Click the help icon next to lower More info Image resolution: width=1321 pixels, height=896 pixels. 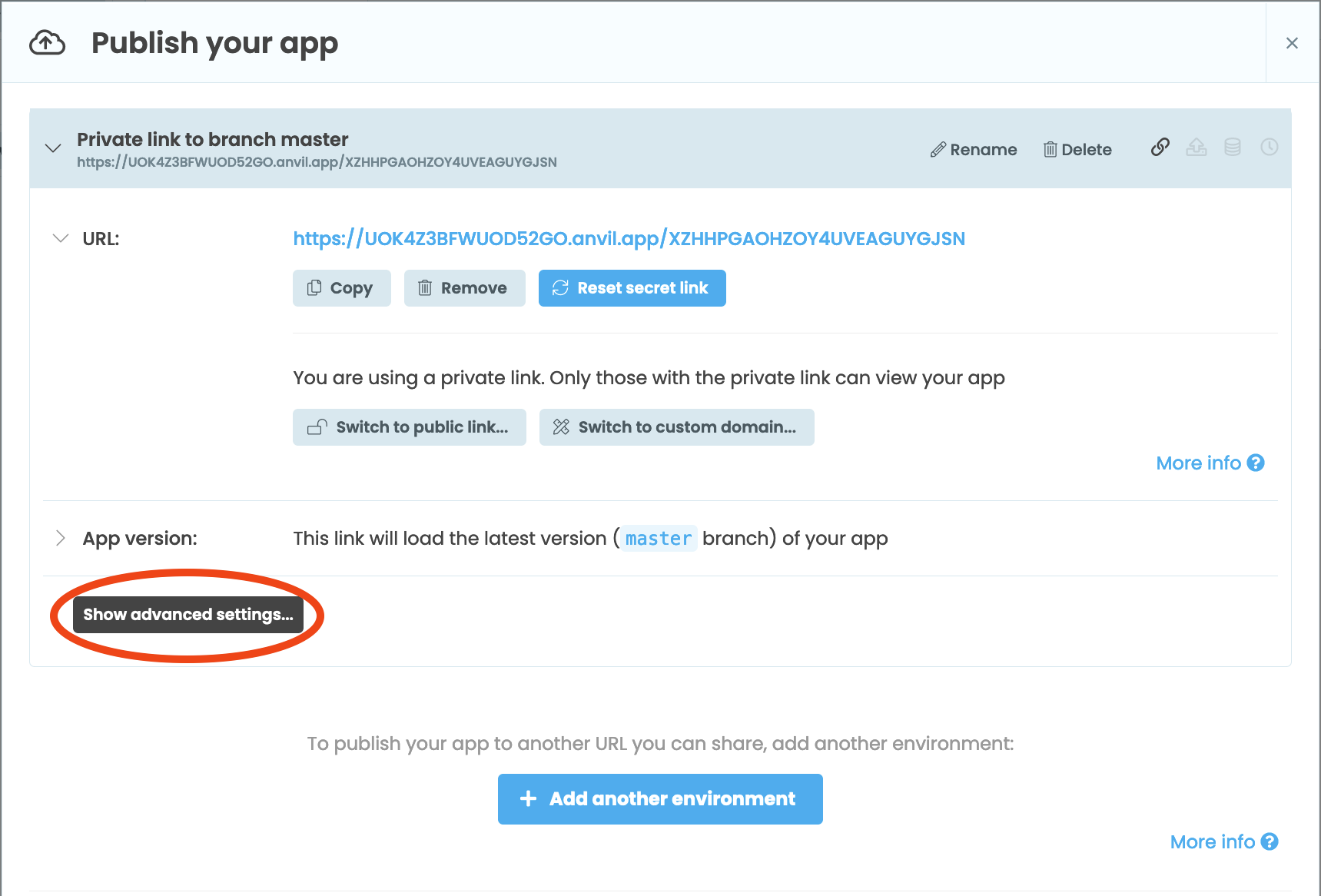pyautogui.click(x=1270, y=841)
